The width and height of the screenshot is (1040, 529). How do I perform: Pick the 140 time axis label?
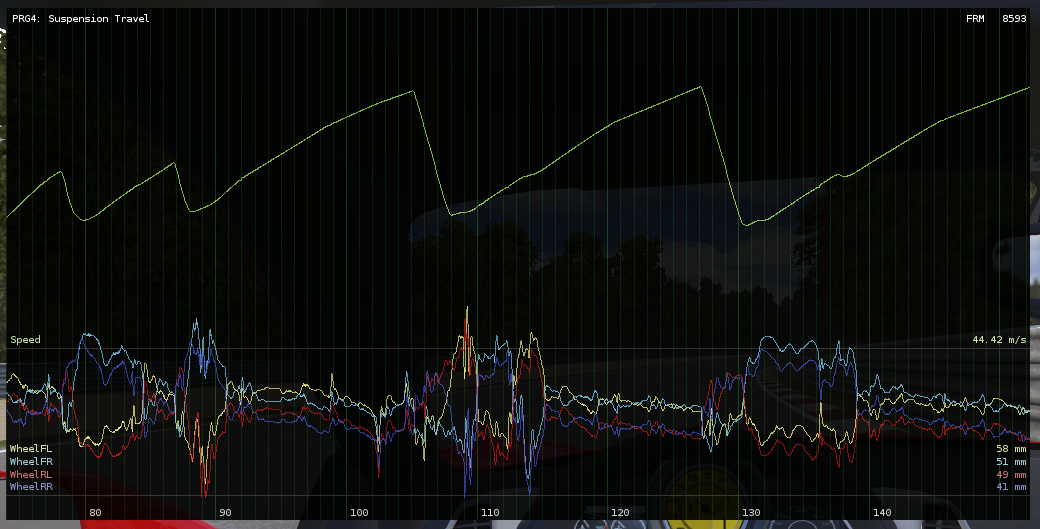click(x=882, y=512)
